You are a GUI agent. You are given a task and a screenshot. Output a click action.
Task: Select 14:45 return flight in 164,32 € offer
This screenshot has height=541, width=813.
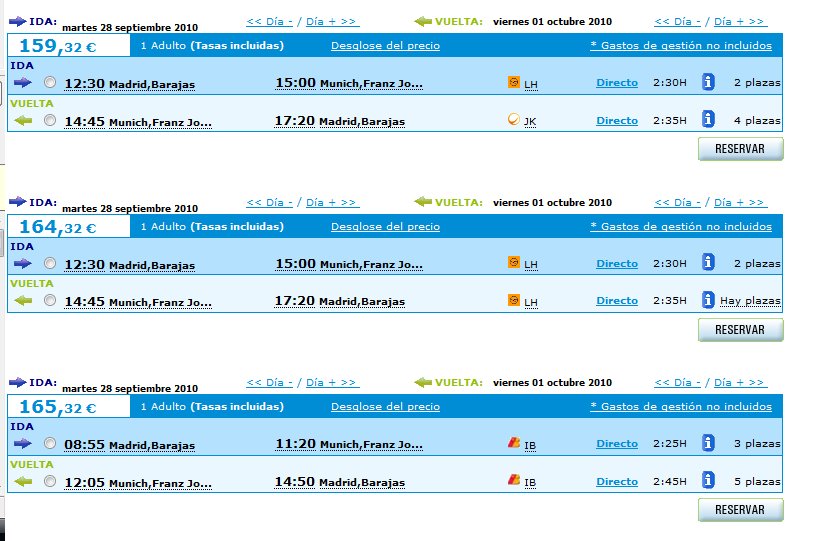point(50,300)
